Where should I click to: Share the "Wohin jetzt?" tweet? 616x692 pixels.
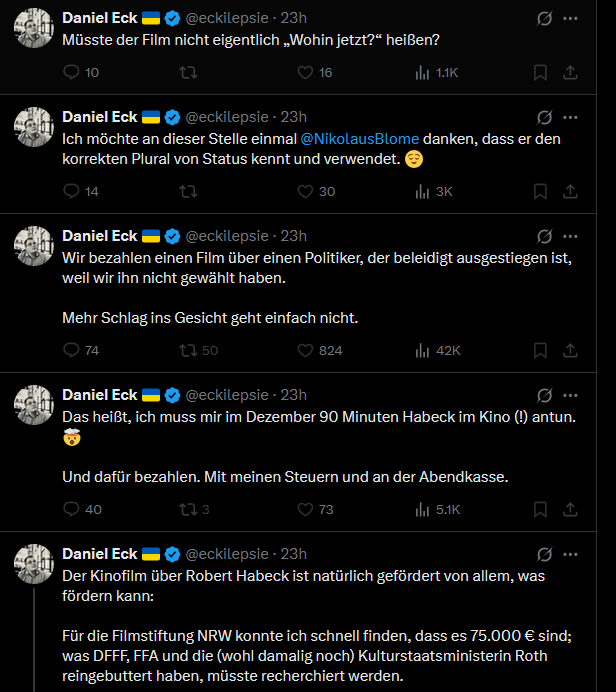coord(571,72)
